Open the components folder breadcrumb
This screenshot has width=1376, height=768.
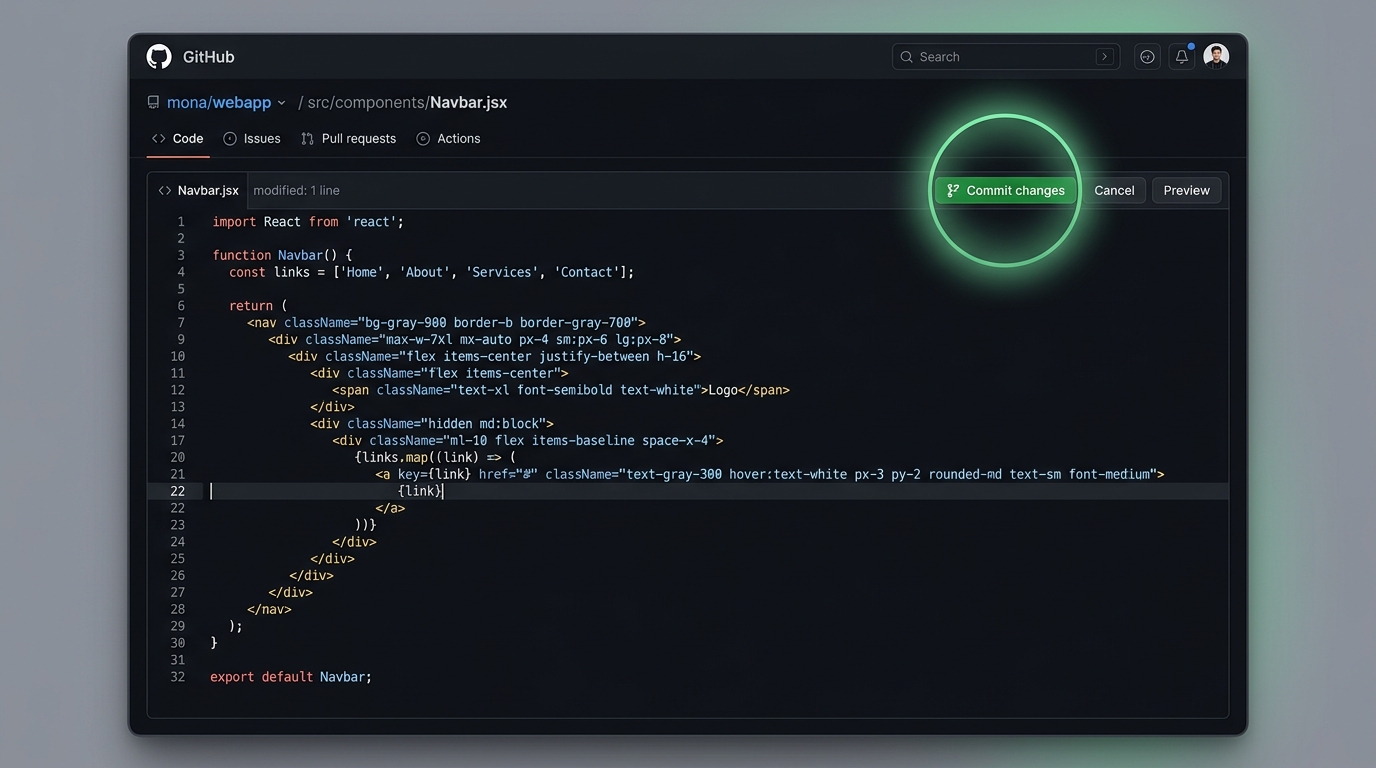coord(381,103)
